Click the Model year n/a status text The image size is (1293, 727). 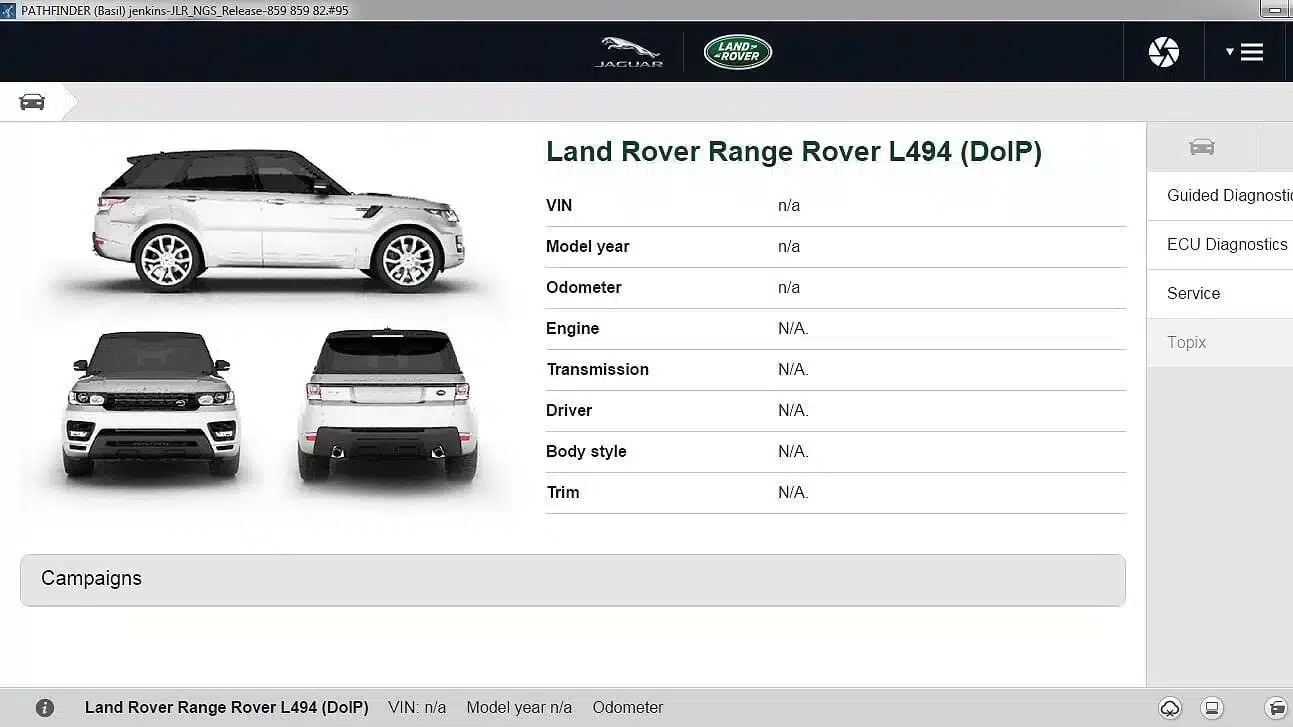tap(519, 707)
